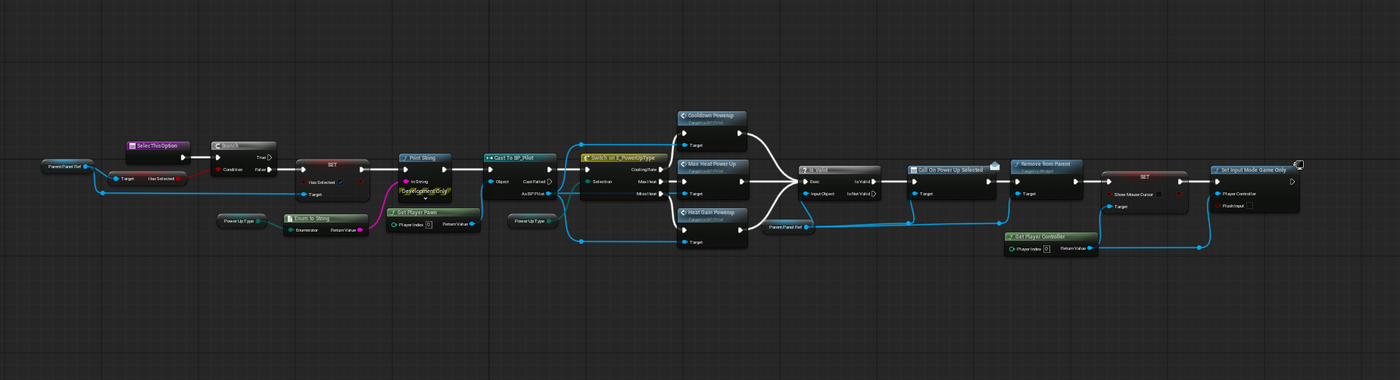Click the Cast Failed exec pin

[x=549, y=182]
